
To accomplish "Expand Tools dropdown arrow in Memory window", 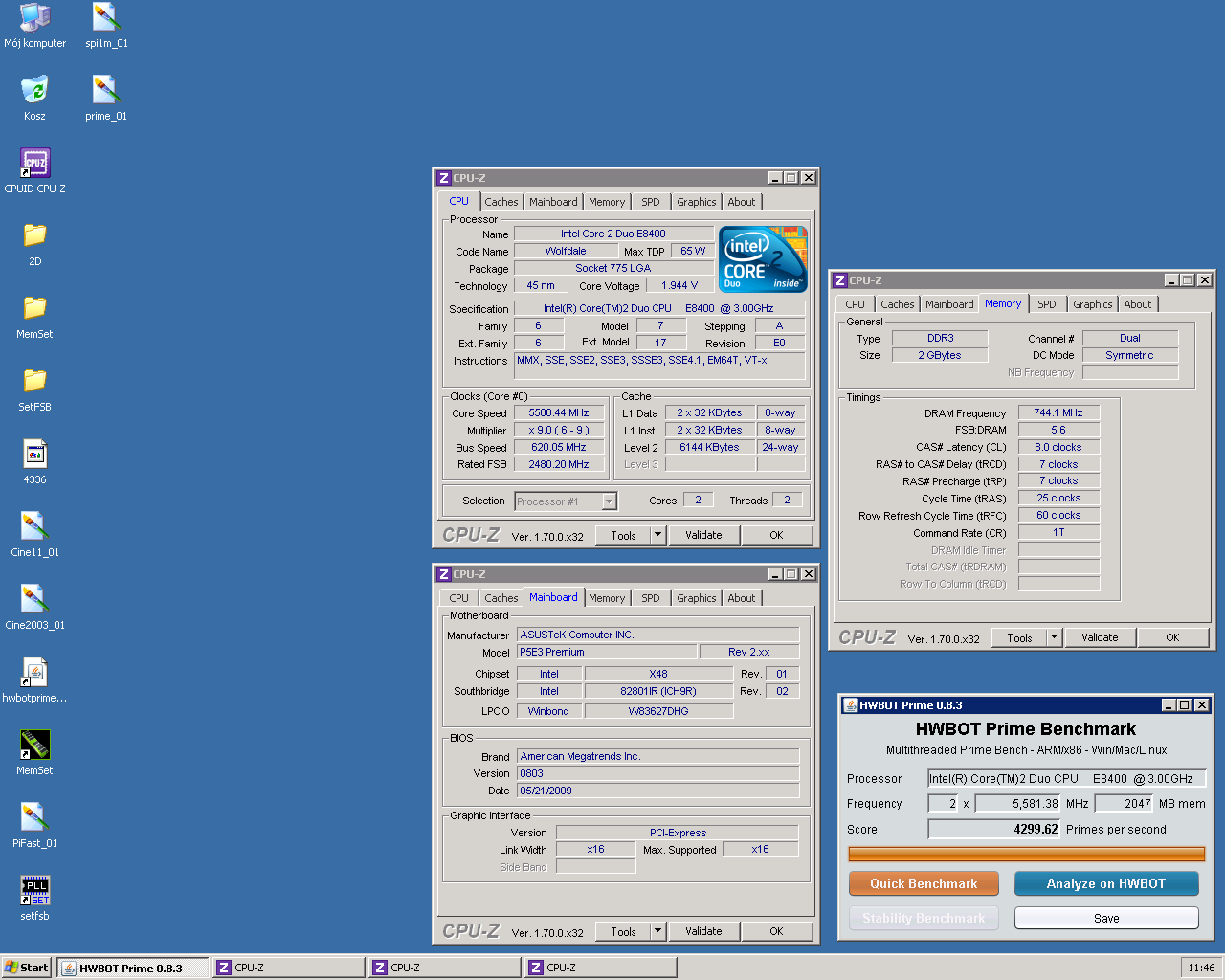I will coord(1055,637).
